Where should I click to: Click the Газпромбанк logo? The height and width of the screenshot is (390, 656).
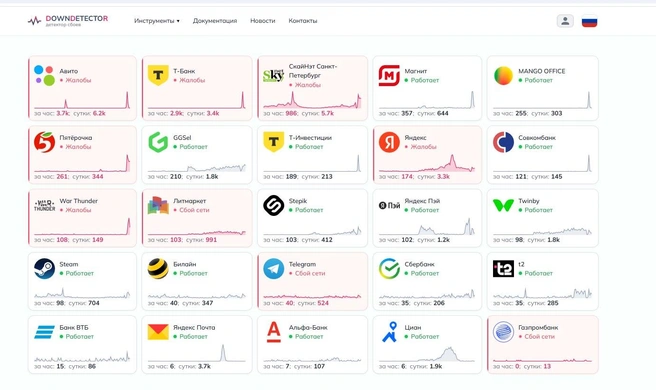coord(503,332)
